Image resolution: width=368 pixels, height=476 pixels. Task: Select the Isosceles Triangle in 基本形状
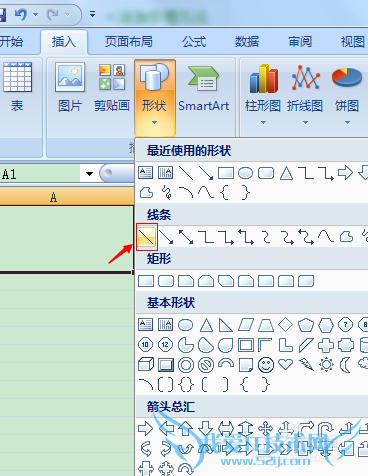tap(206, 325)
